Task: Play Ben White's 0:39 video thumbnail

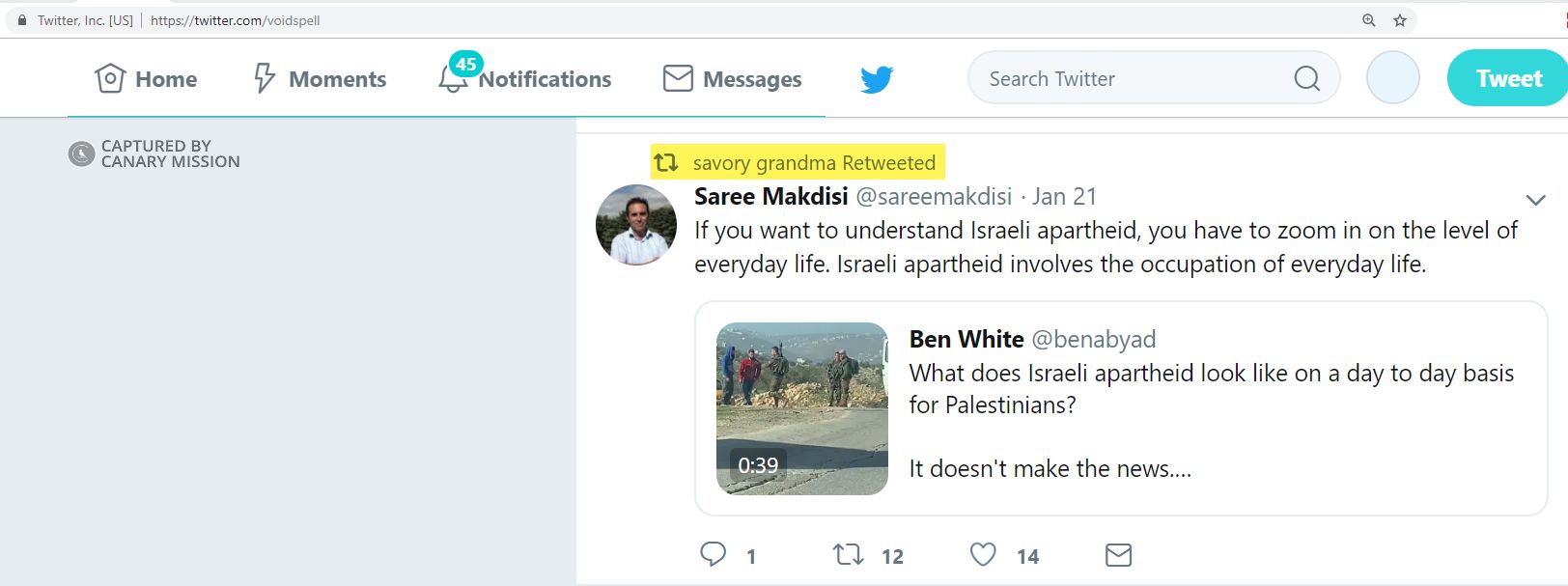Action: [x=801, y=405]
